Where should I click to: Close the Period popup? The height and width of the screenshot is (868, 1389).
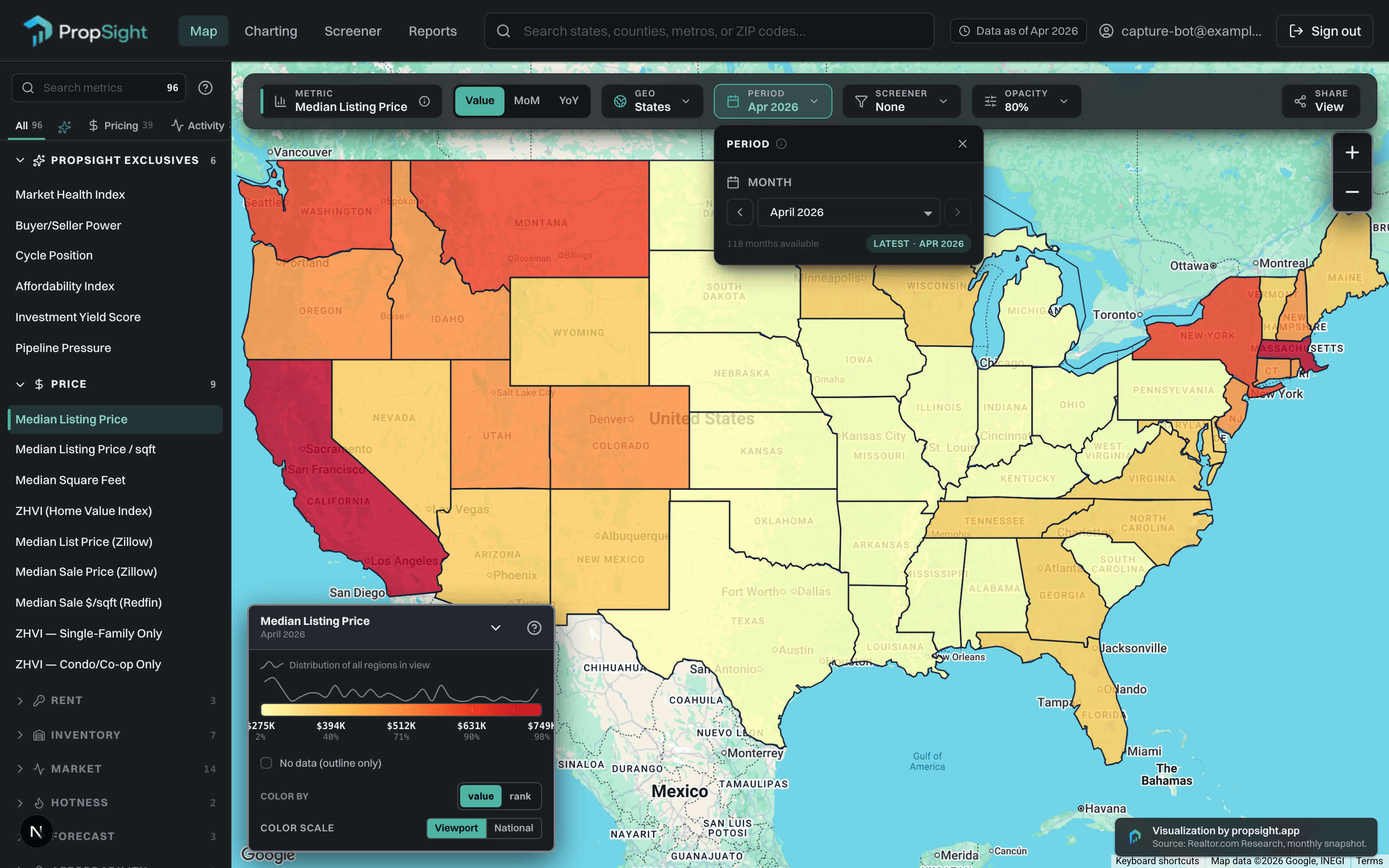[x=963, y=144]
